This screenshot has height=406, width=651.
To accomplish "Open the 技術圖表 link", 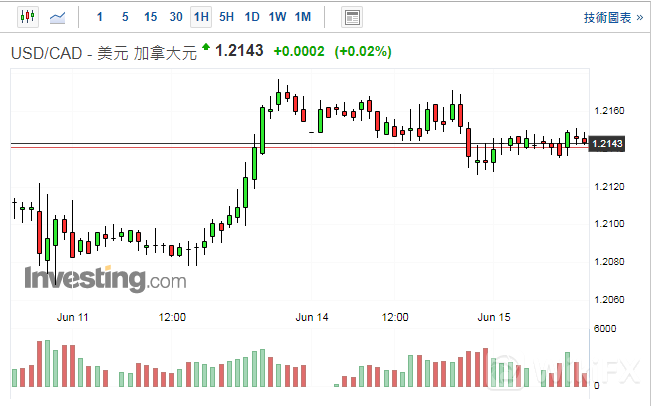I will 613,17.
